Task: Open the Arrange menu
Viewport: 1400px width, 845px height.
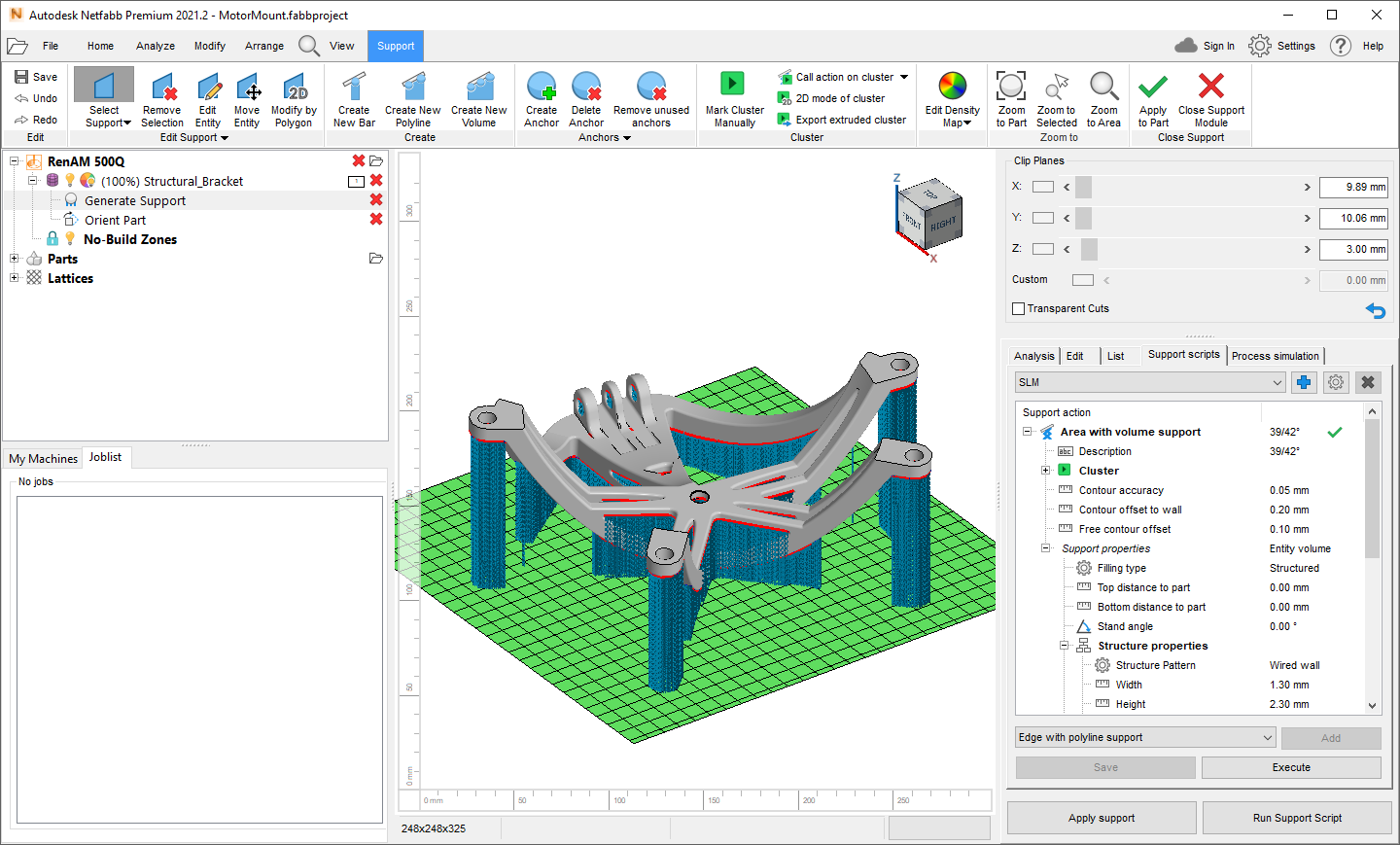Action: (x=264, y=46)
